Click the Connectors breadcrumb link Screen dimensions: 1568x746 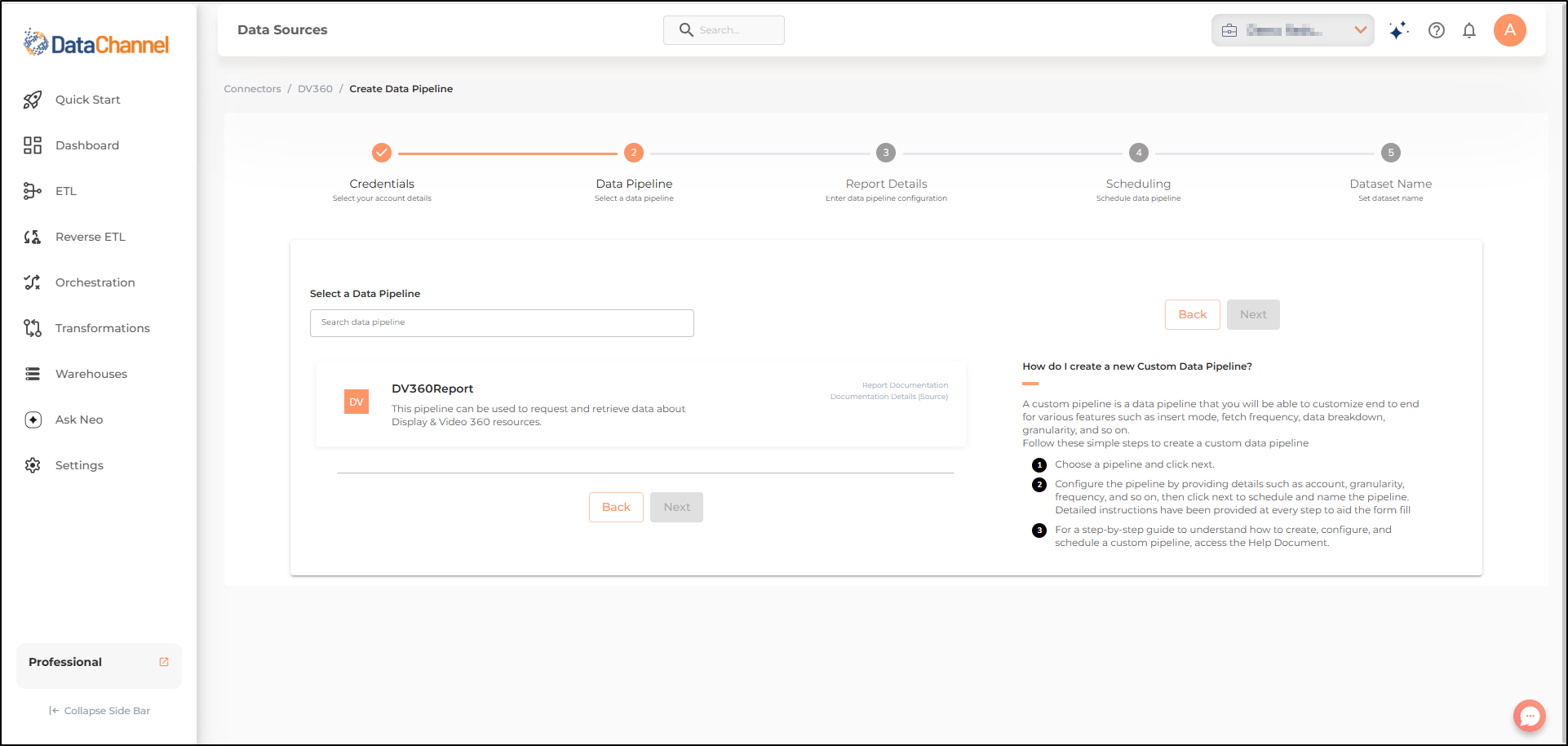253,89
